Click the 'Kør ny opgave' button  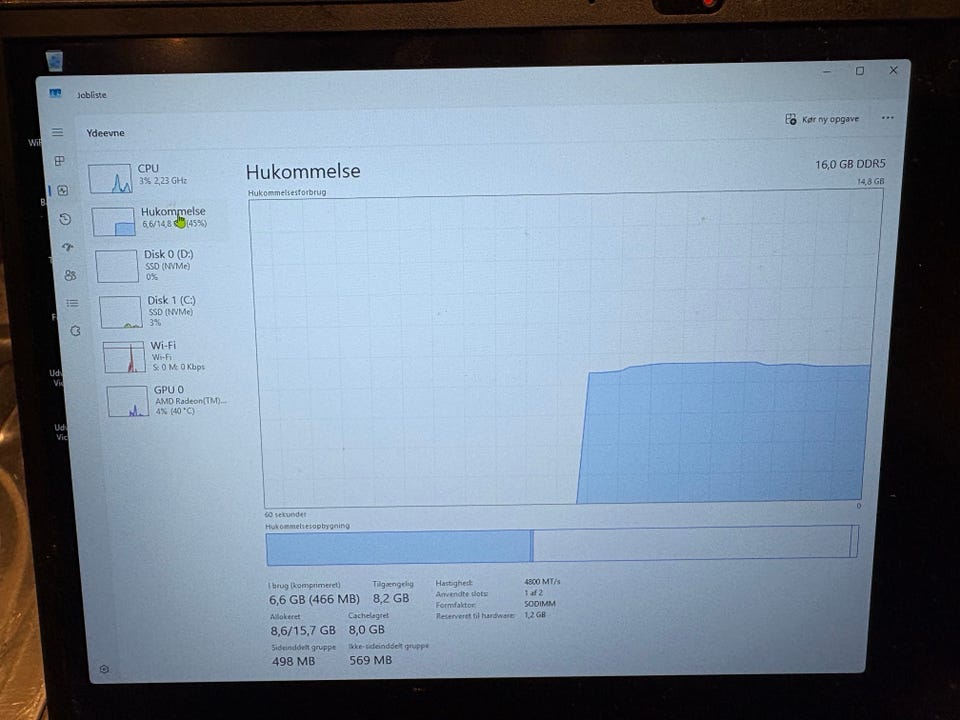coord(822,119)
